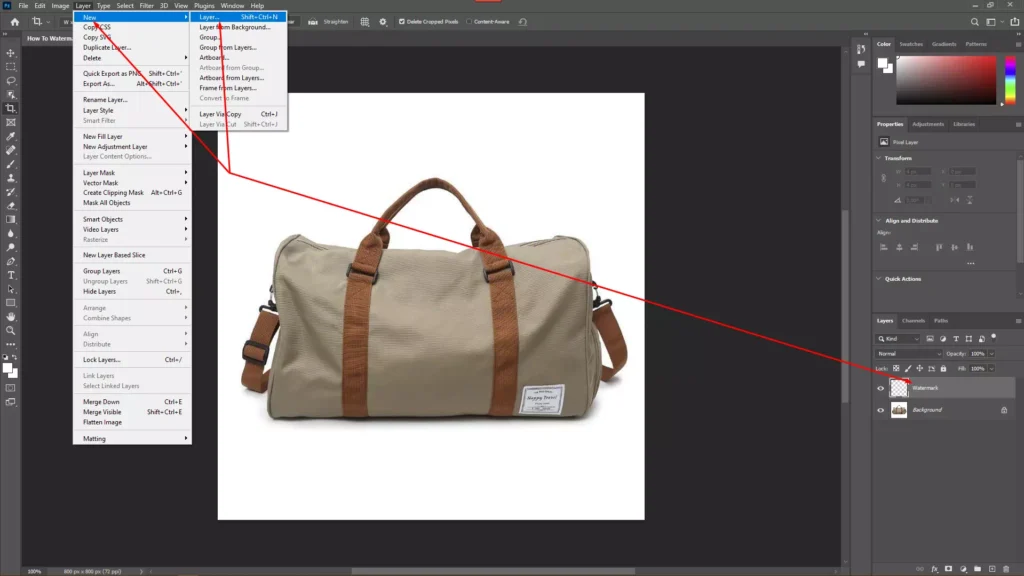Select the Object Selection tool
The width and height of the screenshot is (1024, 576).
pos(10,95)
